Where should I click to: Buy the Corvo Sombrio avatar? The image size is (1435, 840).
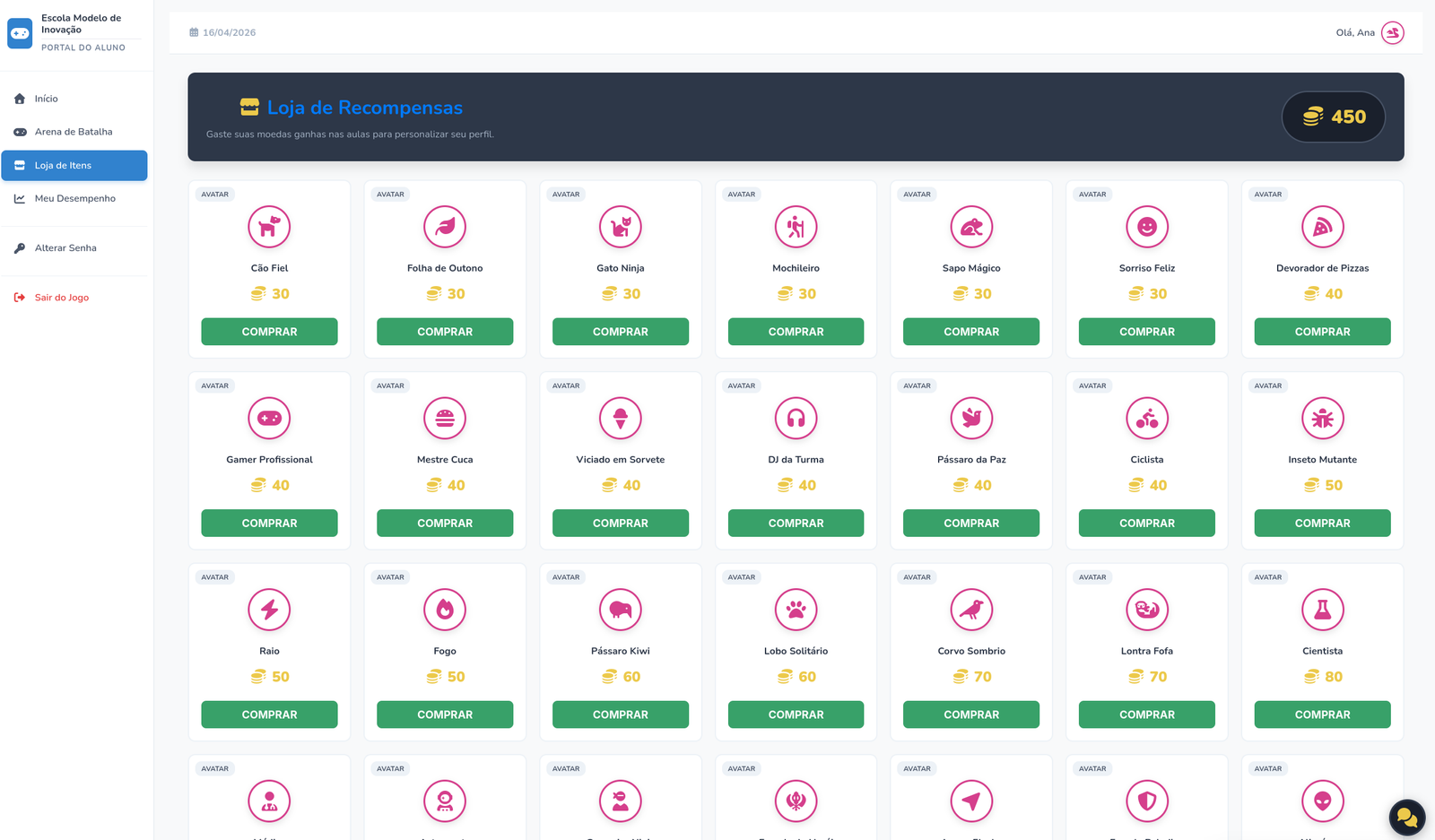tap(971, 714)
